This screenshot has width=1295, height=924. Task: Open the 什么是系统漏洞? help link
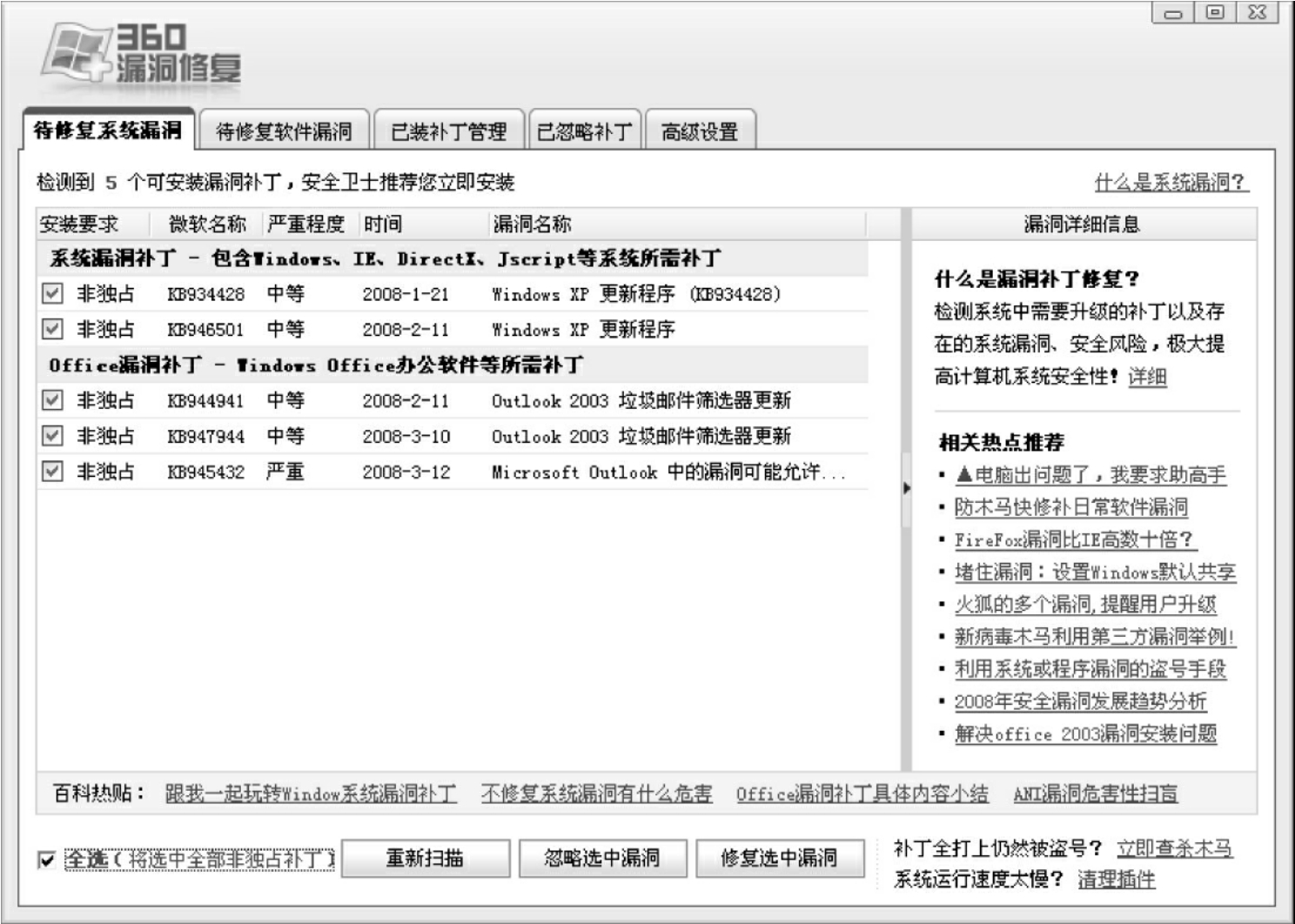coord(1171,182)
